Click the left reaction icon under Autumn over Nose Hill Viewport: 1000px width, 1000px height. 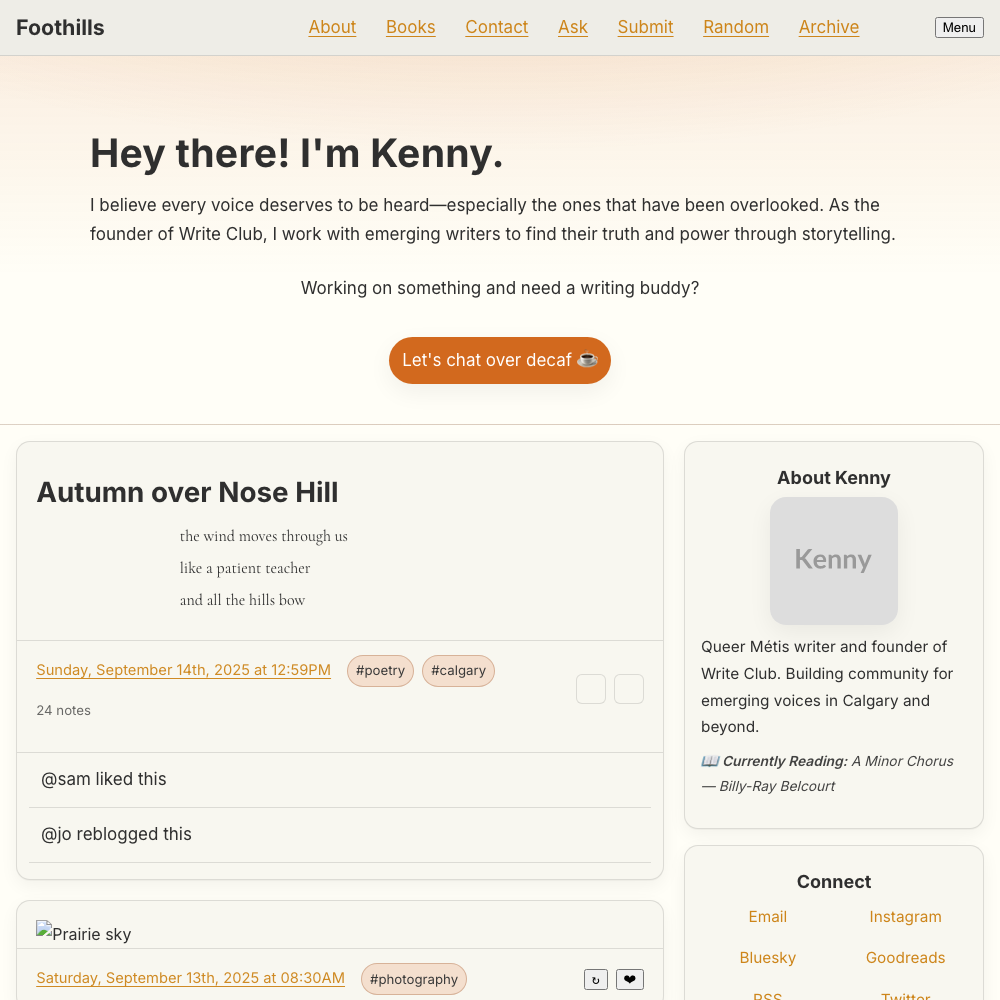point(591,689)
